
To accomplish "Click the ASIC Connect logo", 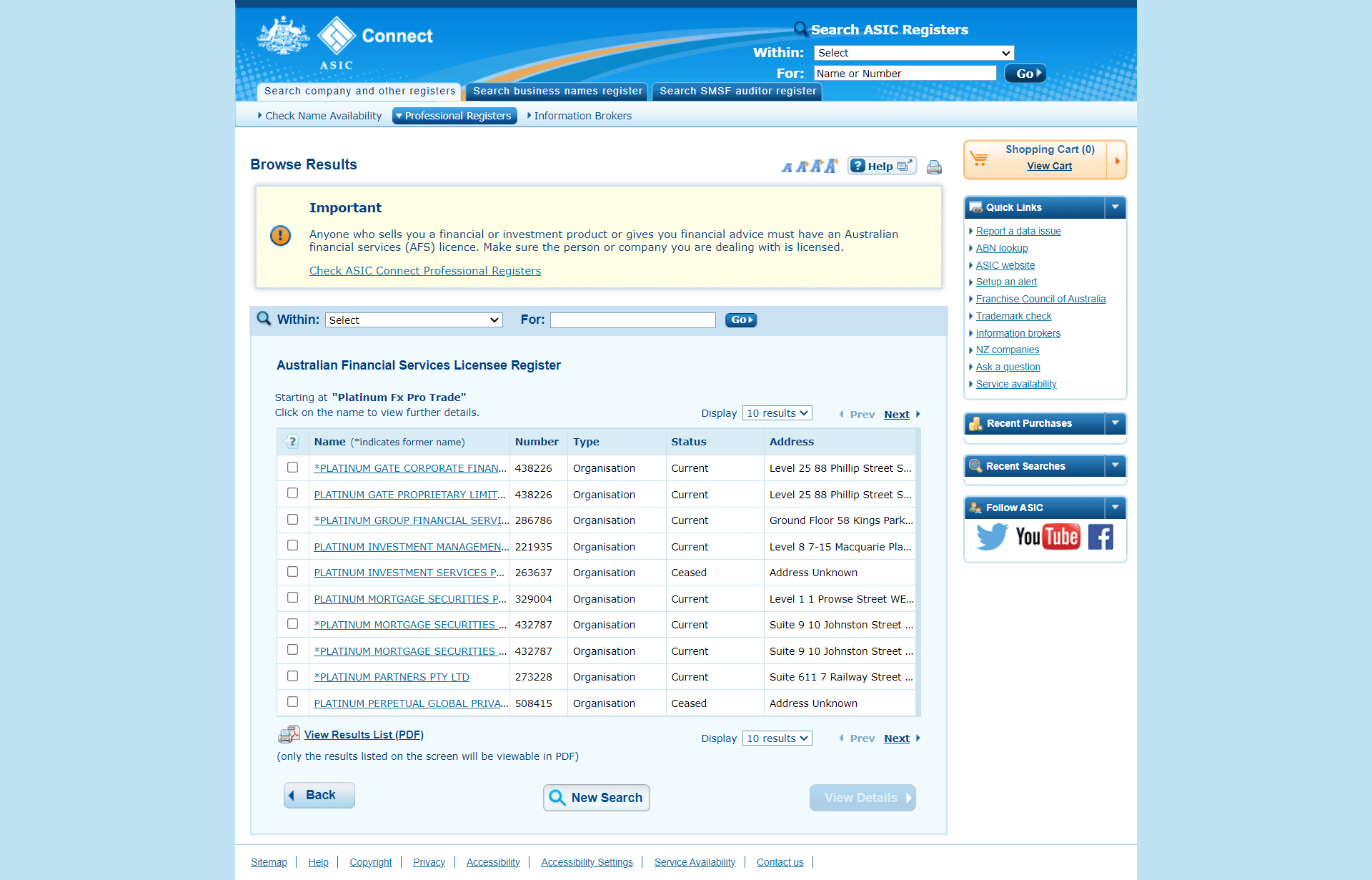I will (x=344, y=43).
